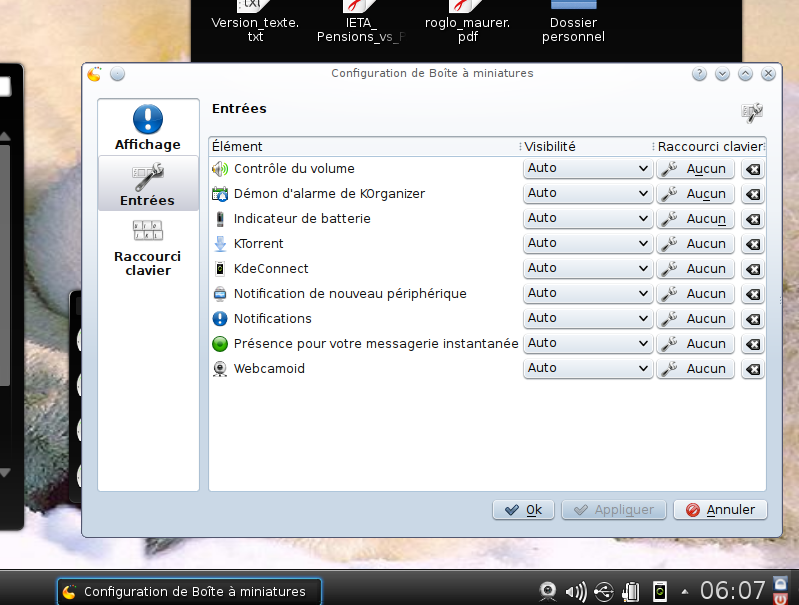Select Version_texte.txt desktop file

tap(255, 23)
